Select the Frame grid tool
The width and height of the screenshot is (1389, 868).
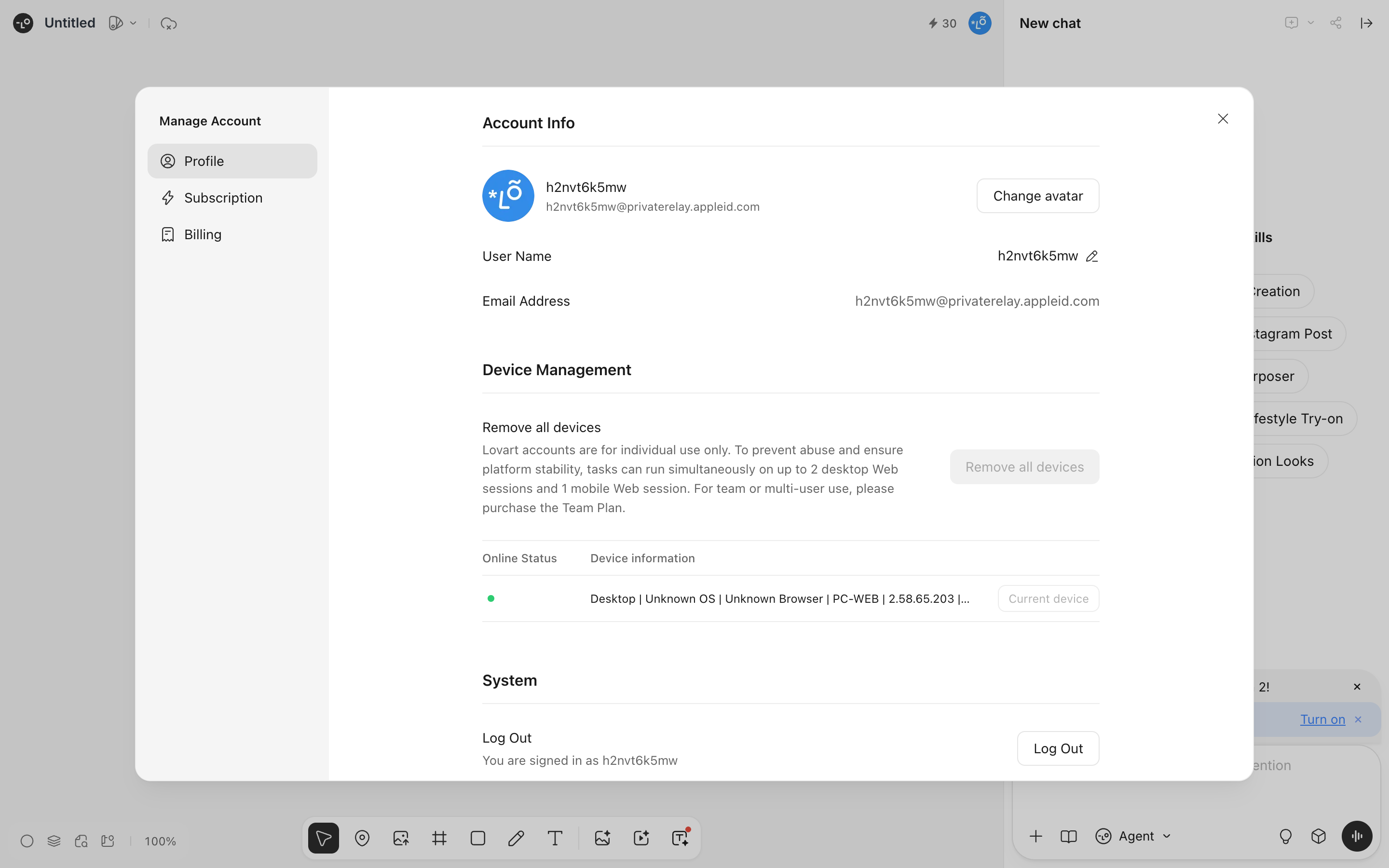pos(439,838)
